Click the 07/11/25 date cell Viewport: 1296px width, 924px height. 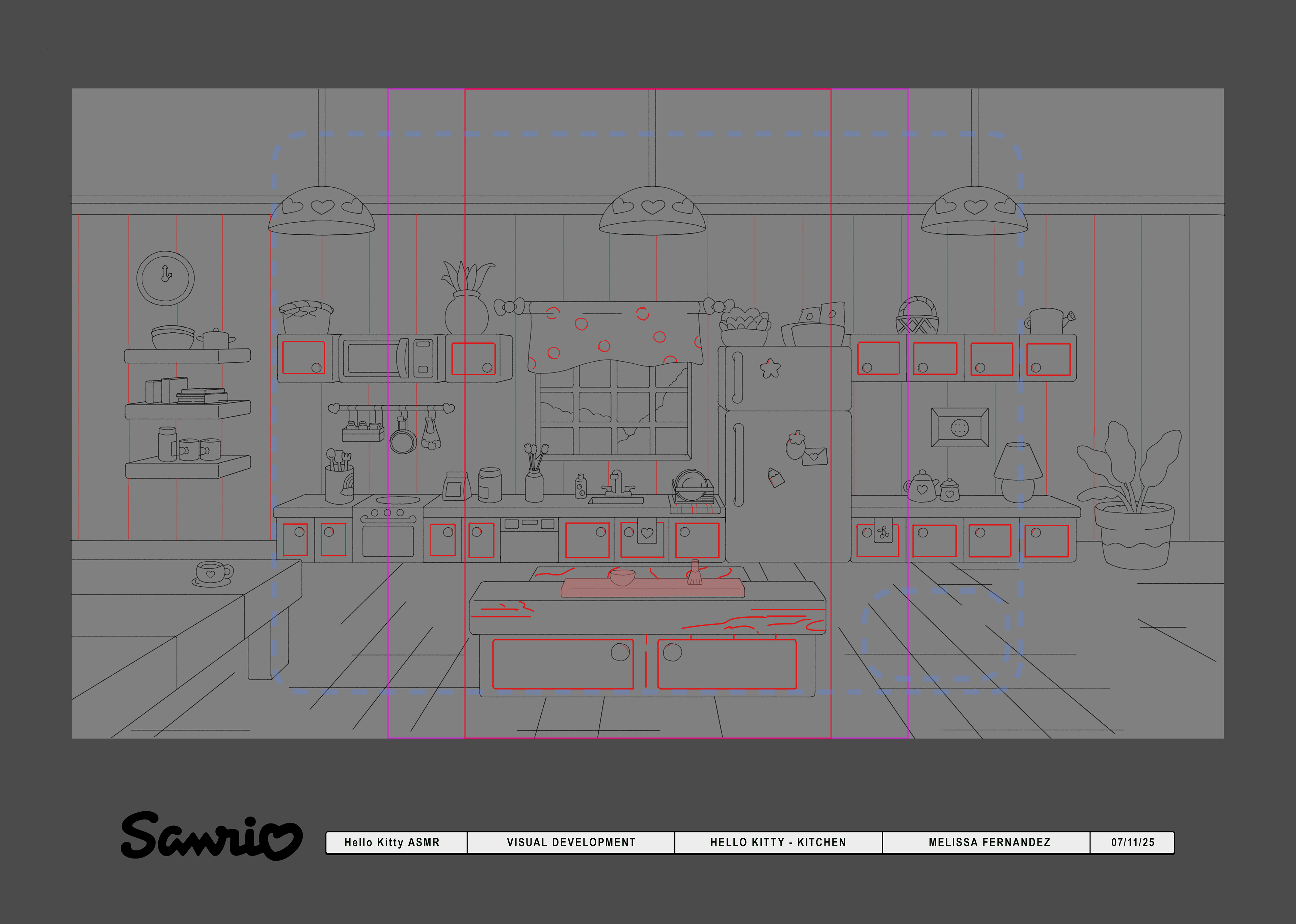[1132, 843]
